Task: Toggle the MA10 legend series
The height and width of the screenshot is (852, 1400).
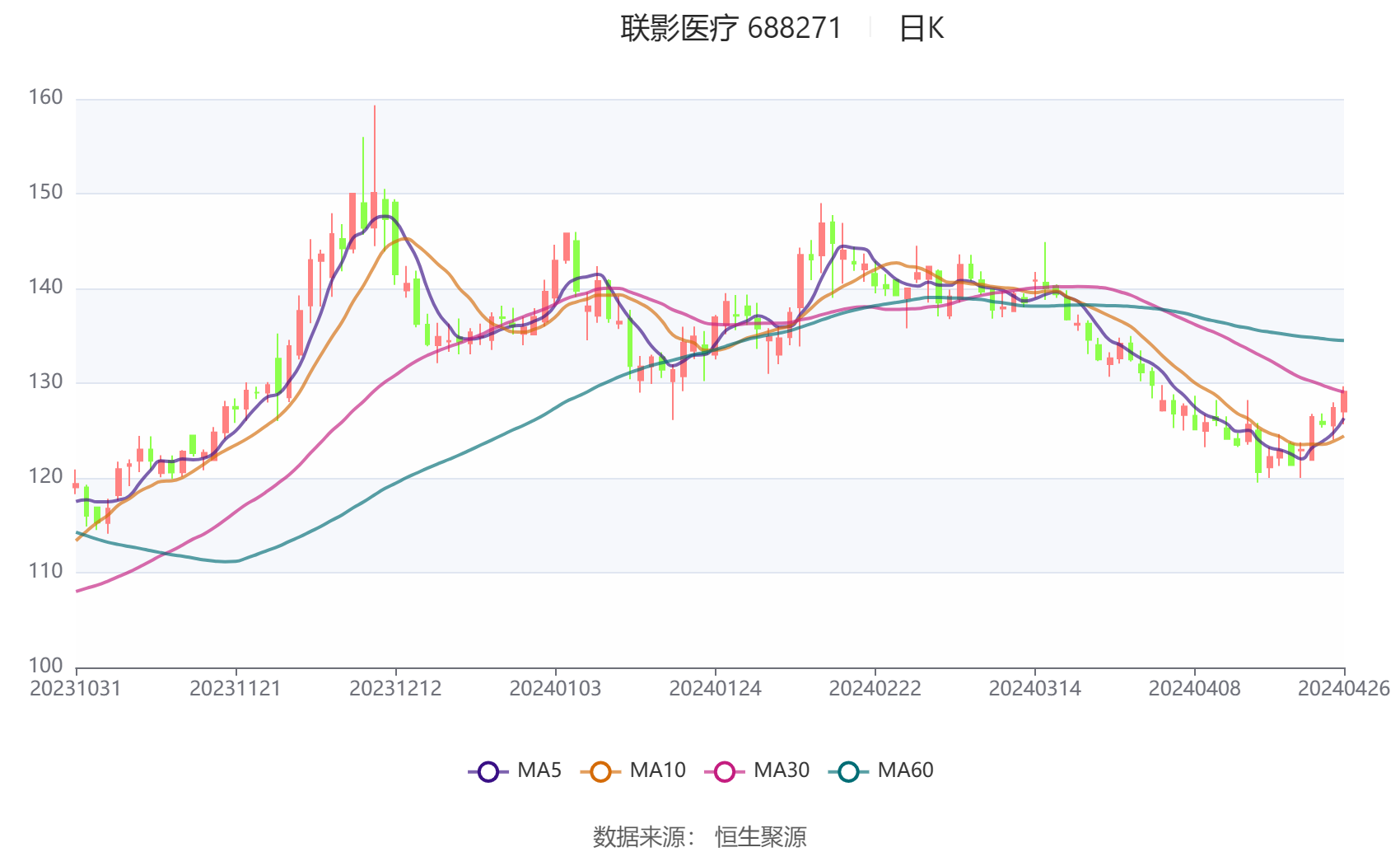Action: (x=632, y=771)
